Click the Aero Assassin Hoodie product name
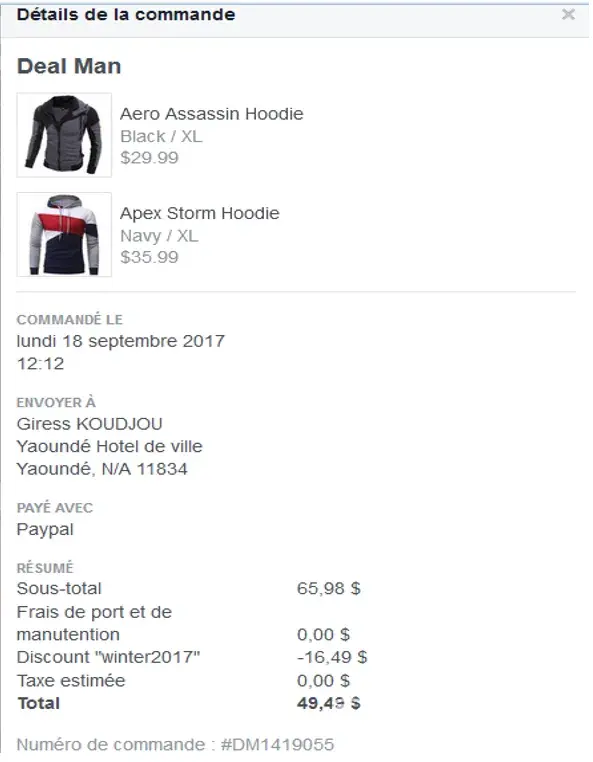The image size is (593, 762). pyautogui.click(x=211, y=114)
